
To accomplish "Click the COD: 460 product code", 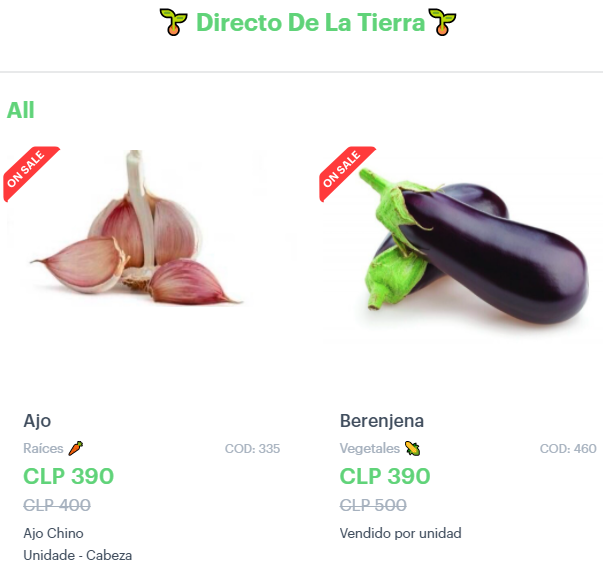I will pos(568,449).
